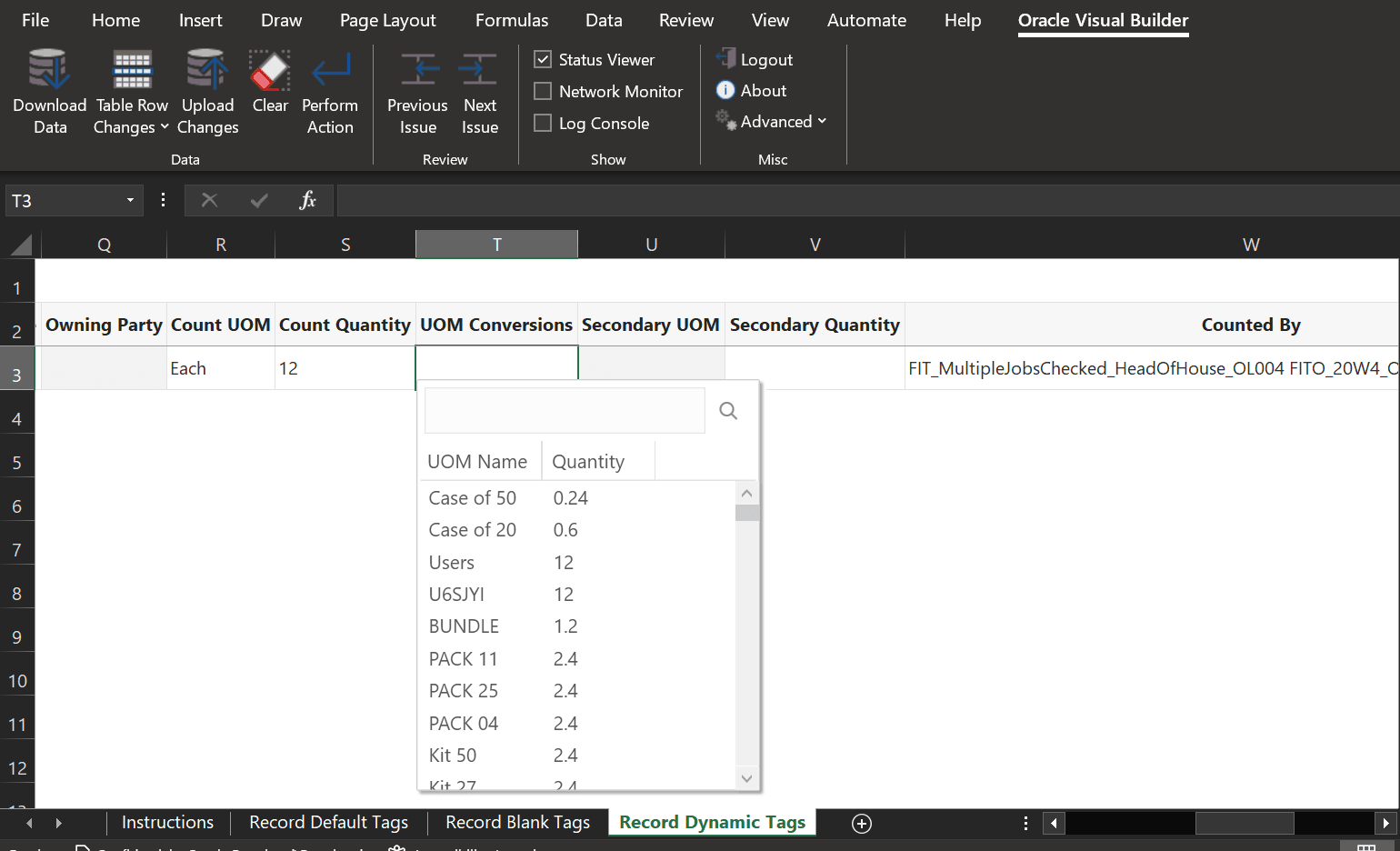
Task: Enable Network Monitor checkbox
Action: pyautogui.click(x=543, y=91)
